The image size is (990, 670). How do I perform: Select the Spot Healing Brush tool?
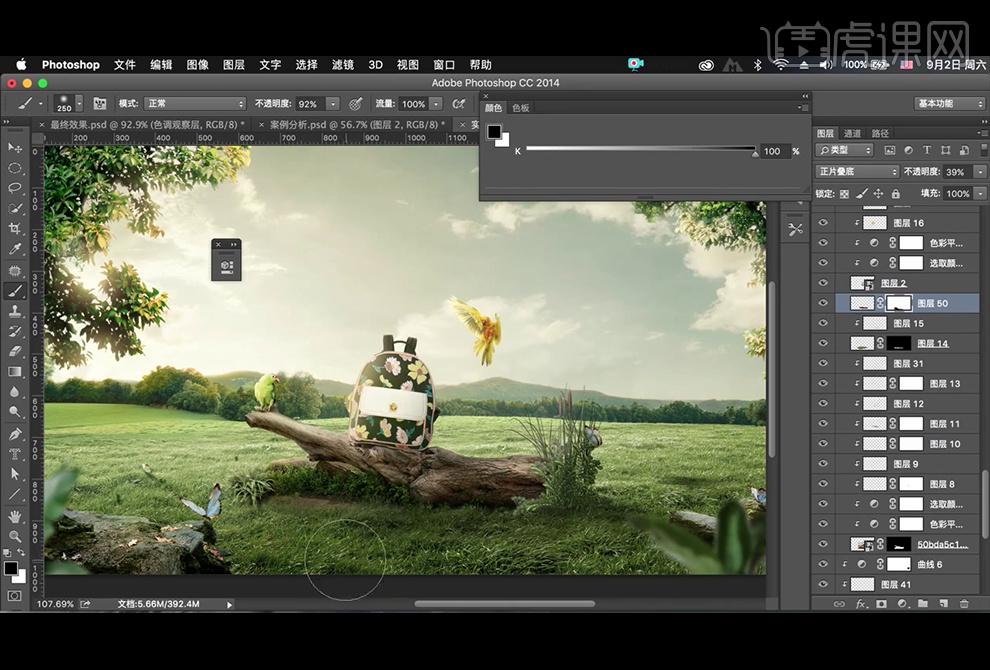(15, 270)
